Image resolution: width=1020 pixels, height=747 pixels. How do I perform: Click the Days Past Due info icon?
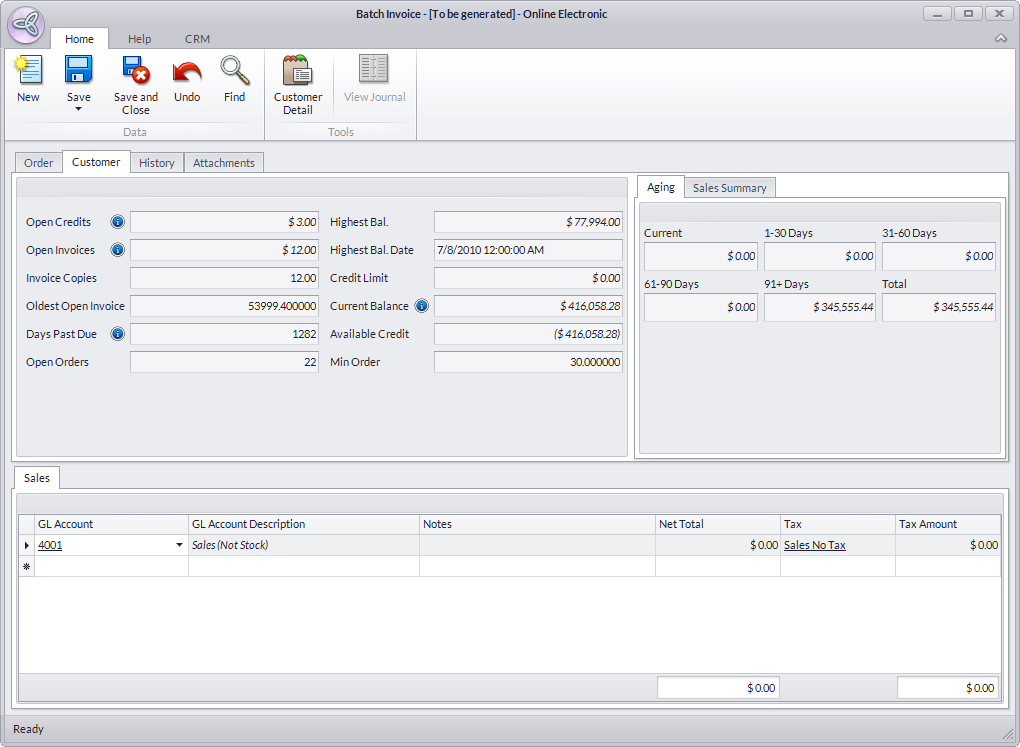click(117, 334)
